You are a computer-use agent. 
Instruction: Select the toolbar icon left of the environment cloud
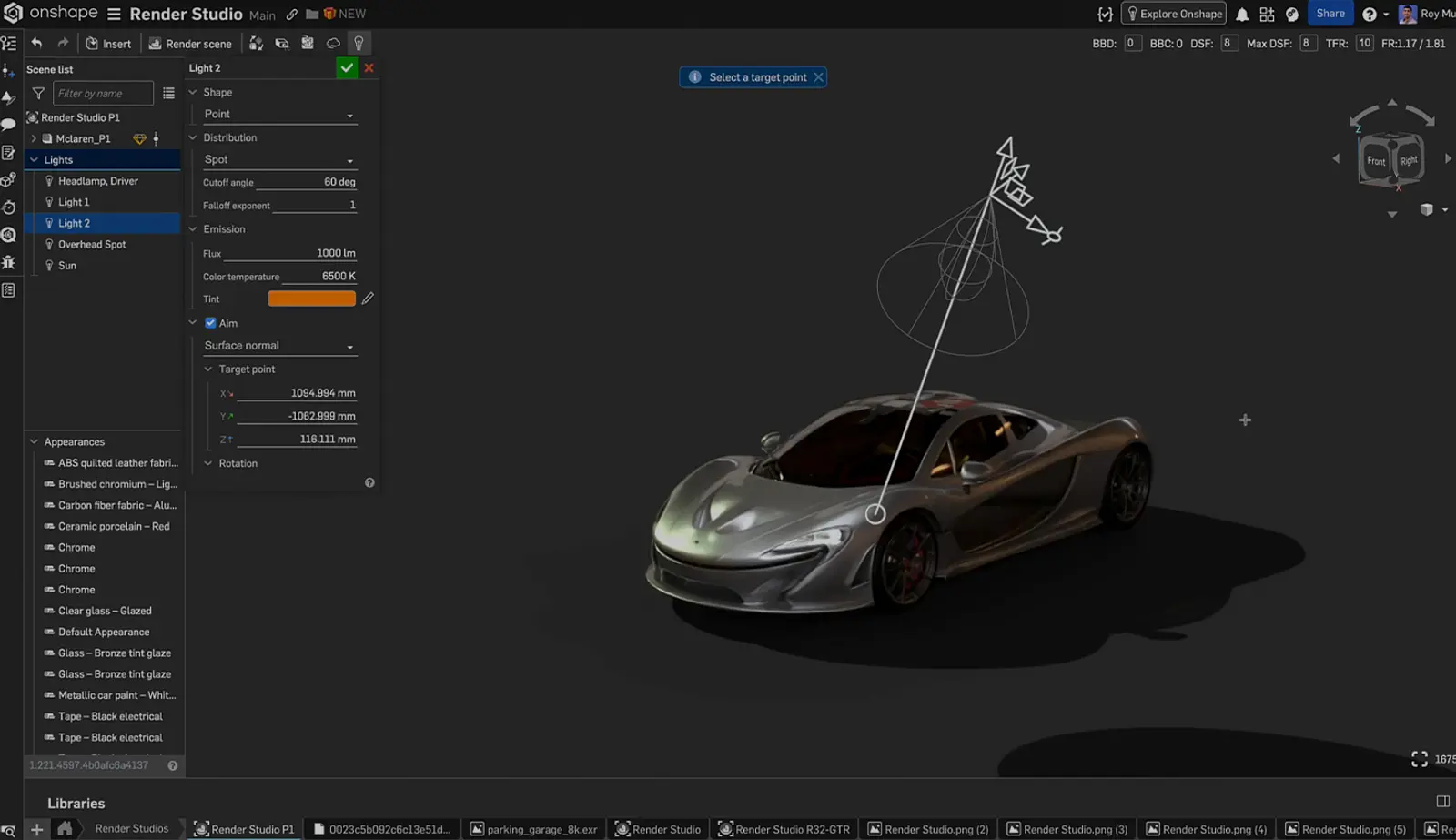pyautogui.click(x=308, y=43)
